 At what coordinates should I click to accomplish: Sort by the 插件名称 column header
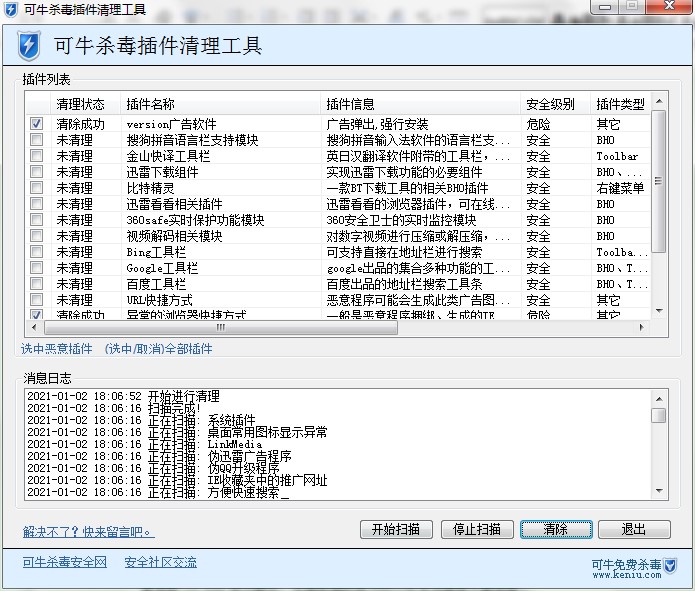click(220, 104)
